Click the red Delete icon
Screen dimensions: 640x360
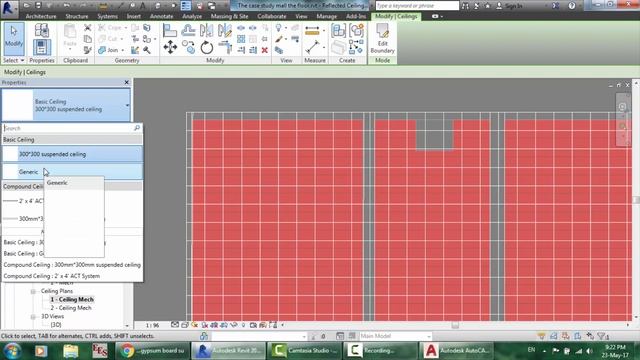(x=264, y=50)
